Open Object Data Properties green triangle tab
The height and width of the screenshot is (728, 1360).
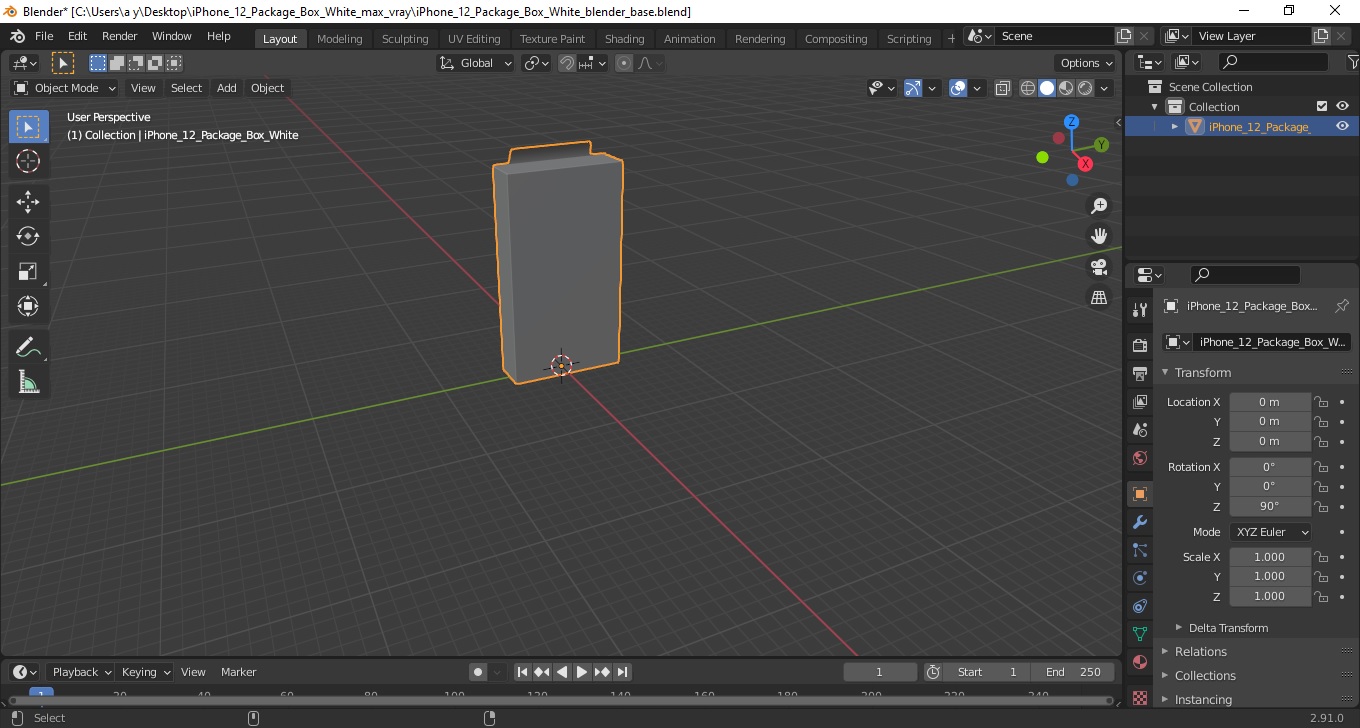pos(1140,634)
